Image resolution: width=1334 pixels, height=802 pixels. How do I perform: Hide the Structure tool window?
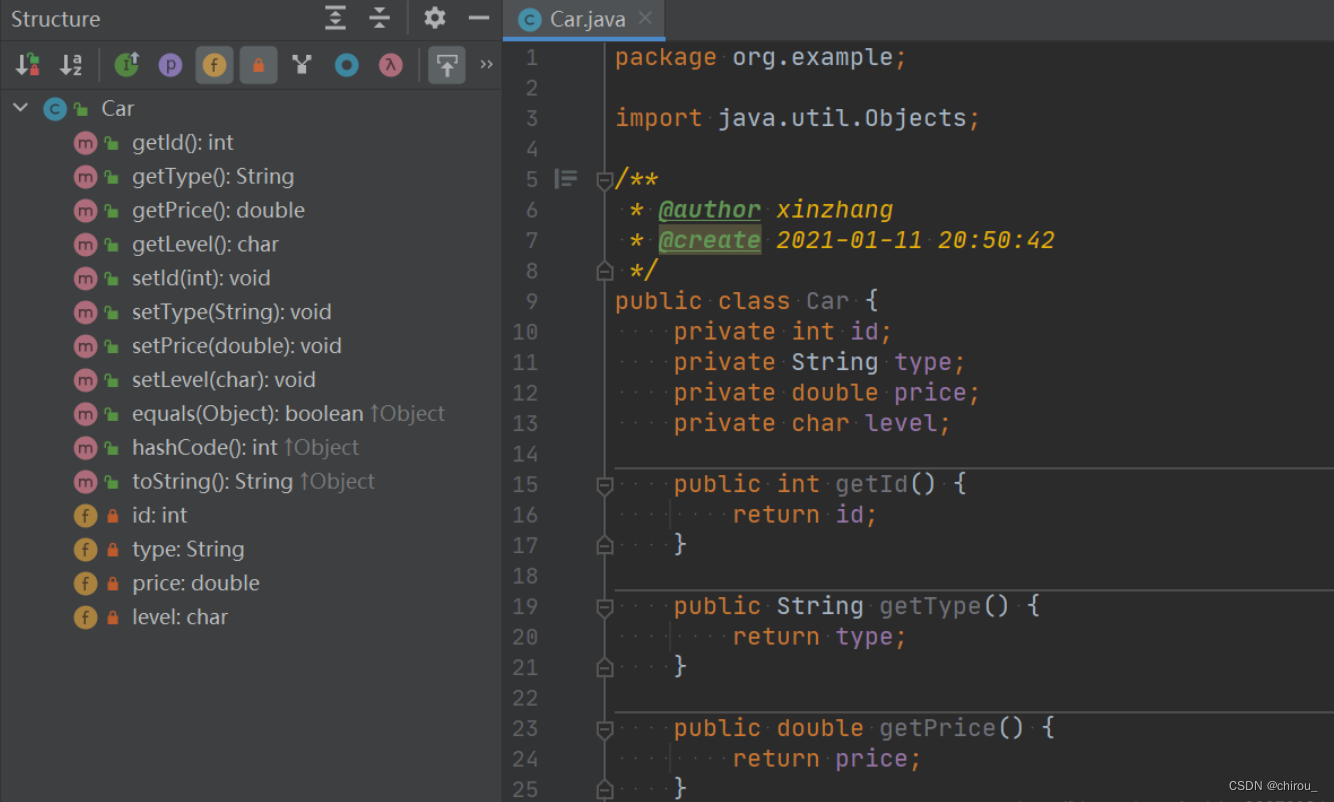(479, 18)
